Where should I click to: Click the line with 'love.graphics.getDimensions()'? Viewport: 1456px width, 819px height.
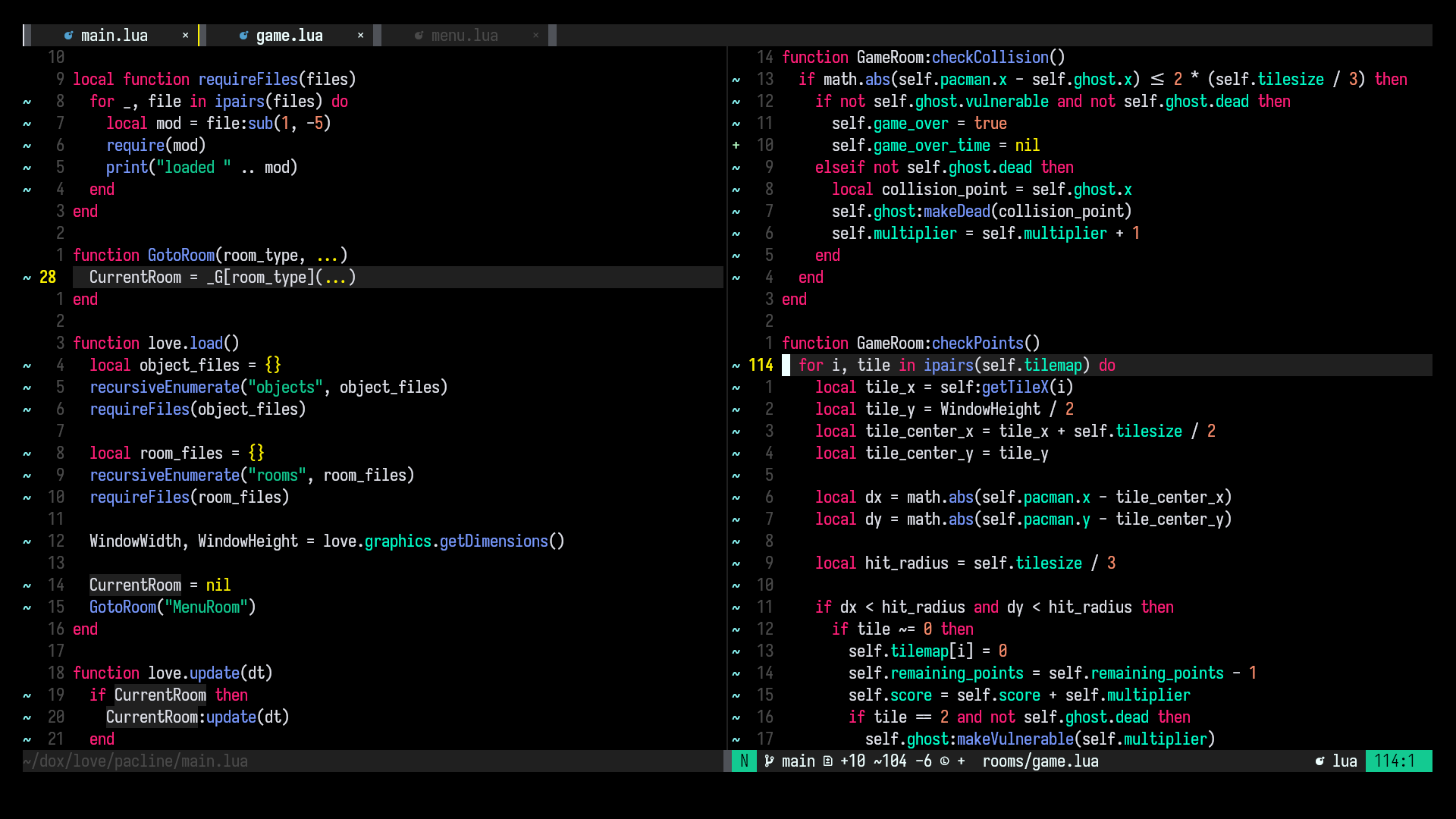(x=328, y=541)
